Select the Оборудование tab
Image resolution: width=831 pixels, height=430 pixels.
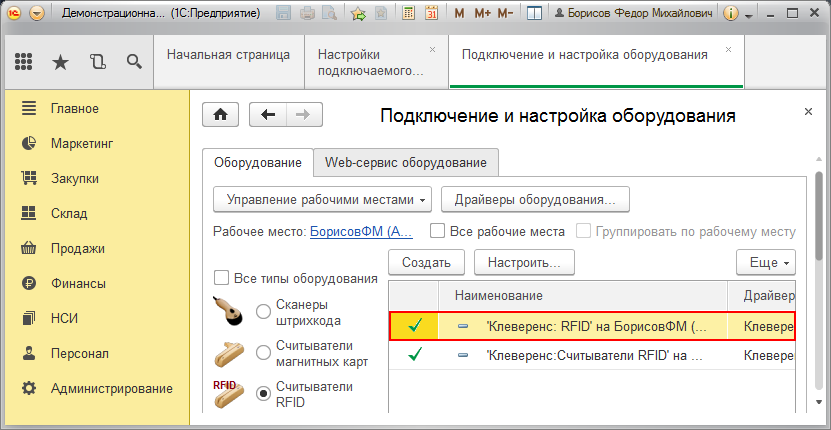[x=258, y=163]
